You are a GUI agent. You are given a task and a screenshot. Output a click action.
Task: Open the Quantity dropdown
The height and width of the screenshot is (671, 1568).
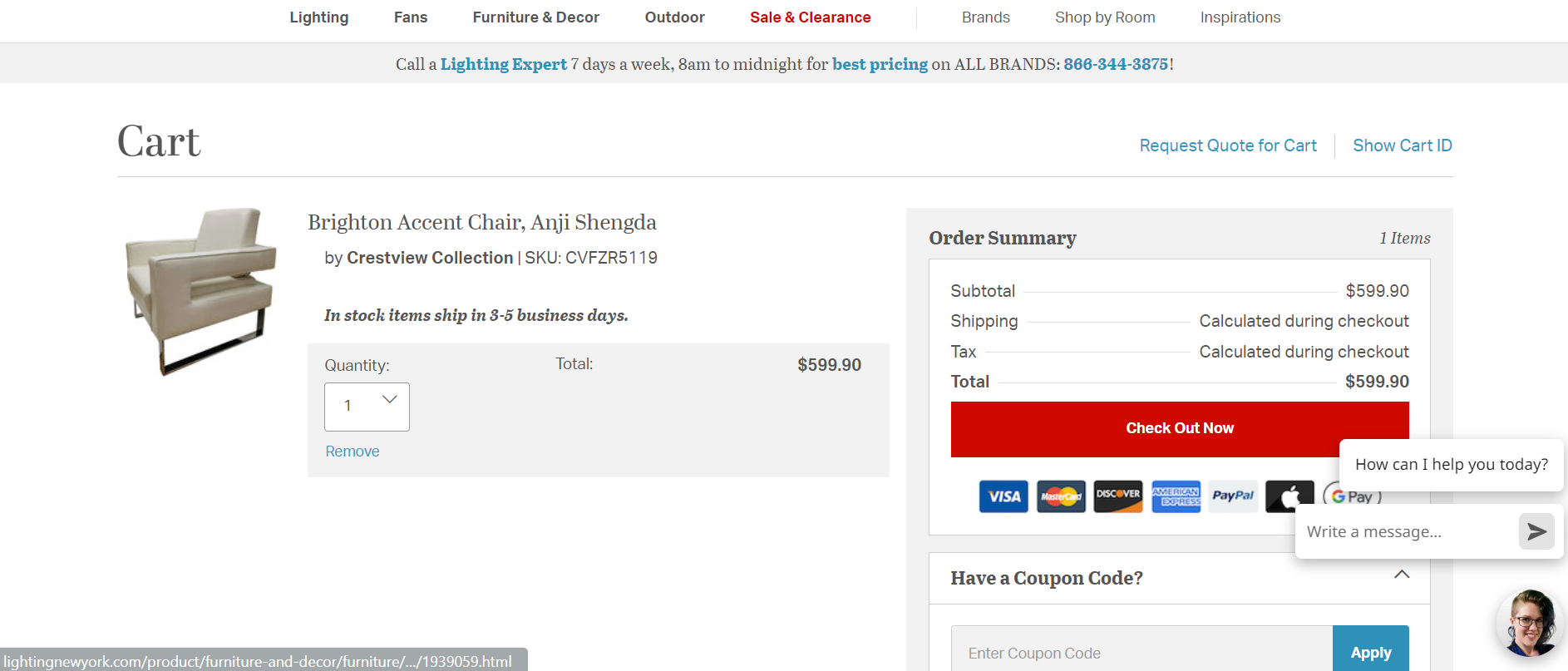[x=367, y=407]
